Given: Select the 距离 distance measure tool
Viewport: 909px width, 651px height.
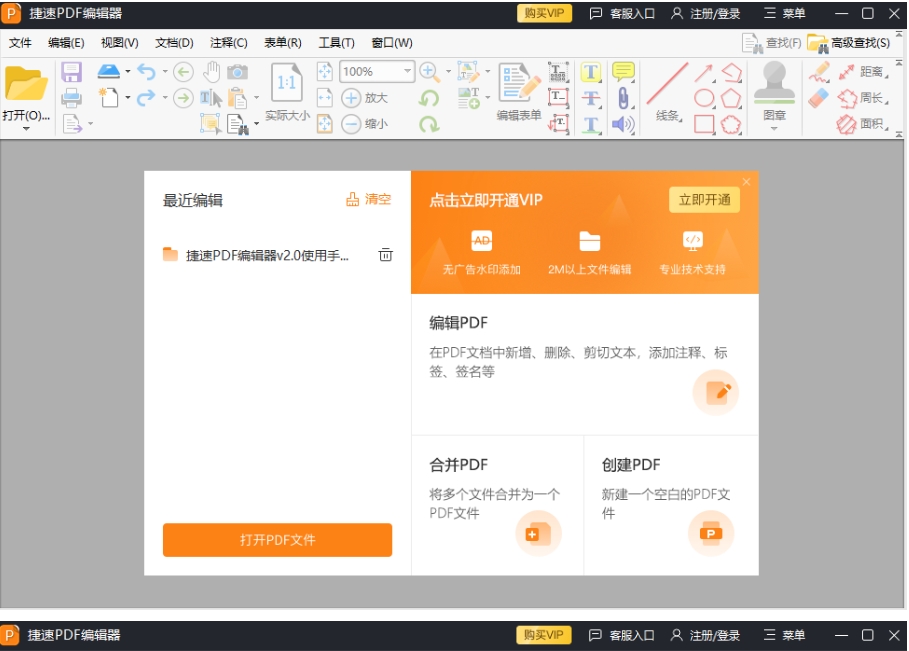Looking at the screenshot, I should 863,72.
